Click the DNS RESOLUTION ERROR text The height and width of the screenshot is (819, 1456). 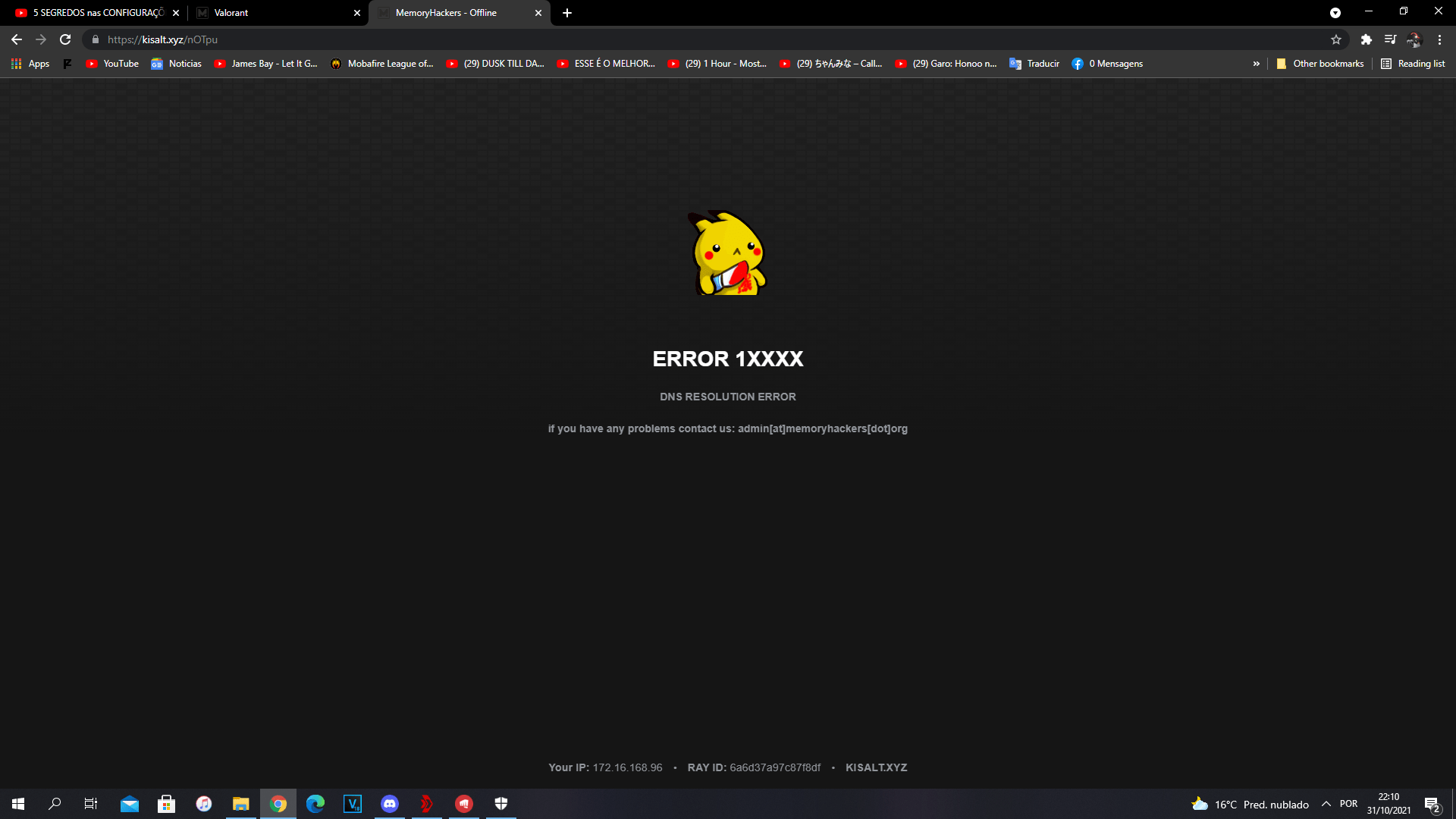(728, 397)
